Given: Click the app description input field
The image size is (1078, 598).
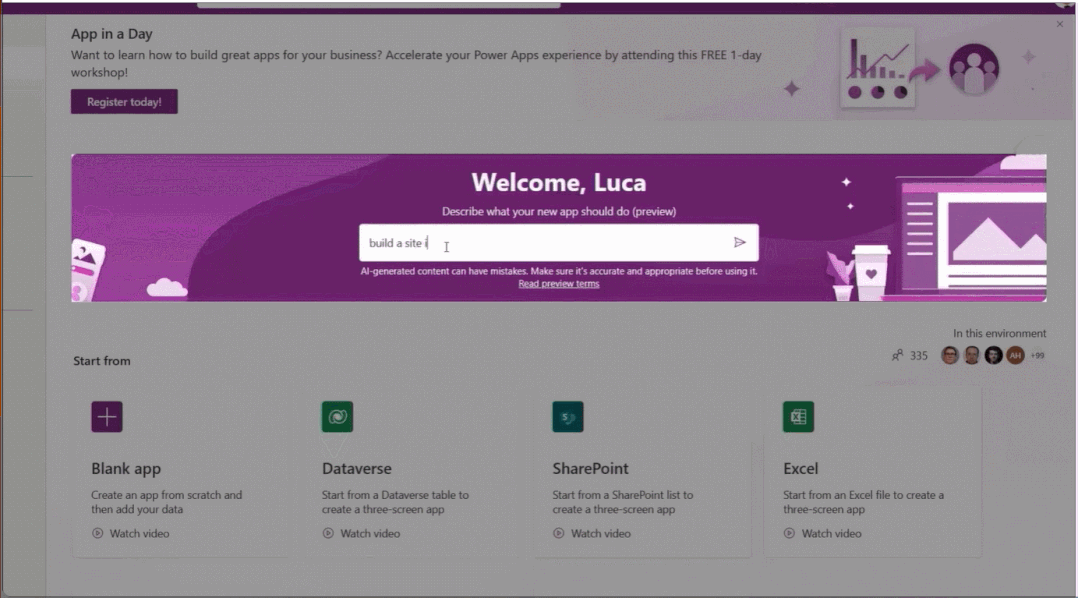Looking at the screenshot, I should [x=559, y=243].
